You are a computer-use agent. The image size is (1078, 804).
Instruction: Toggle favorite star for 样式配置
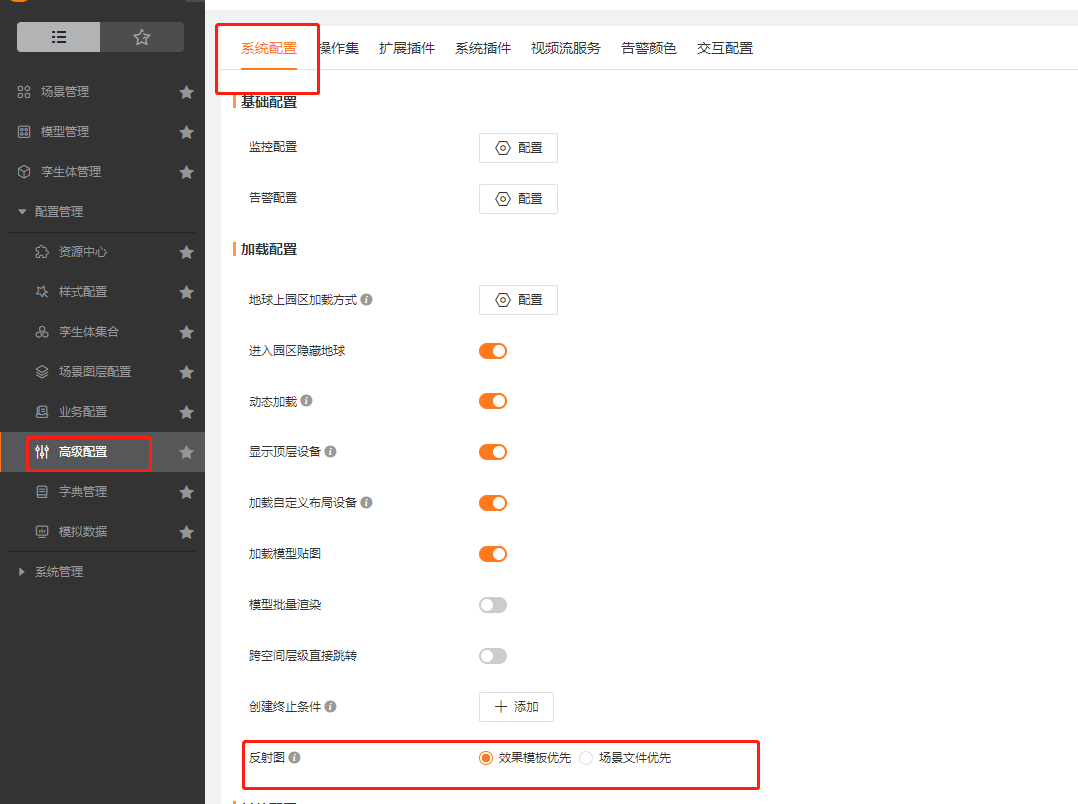point(186,292)
